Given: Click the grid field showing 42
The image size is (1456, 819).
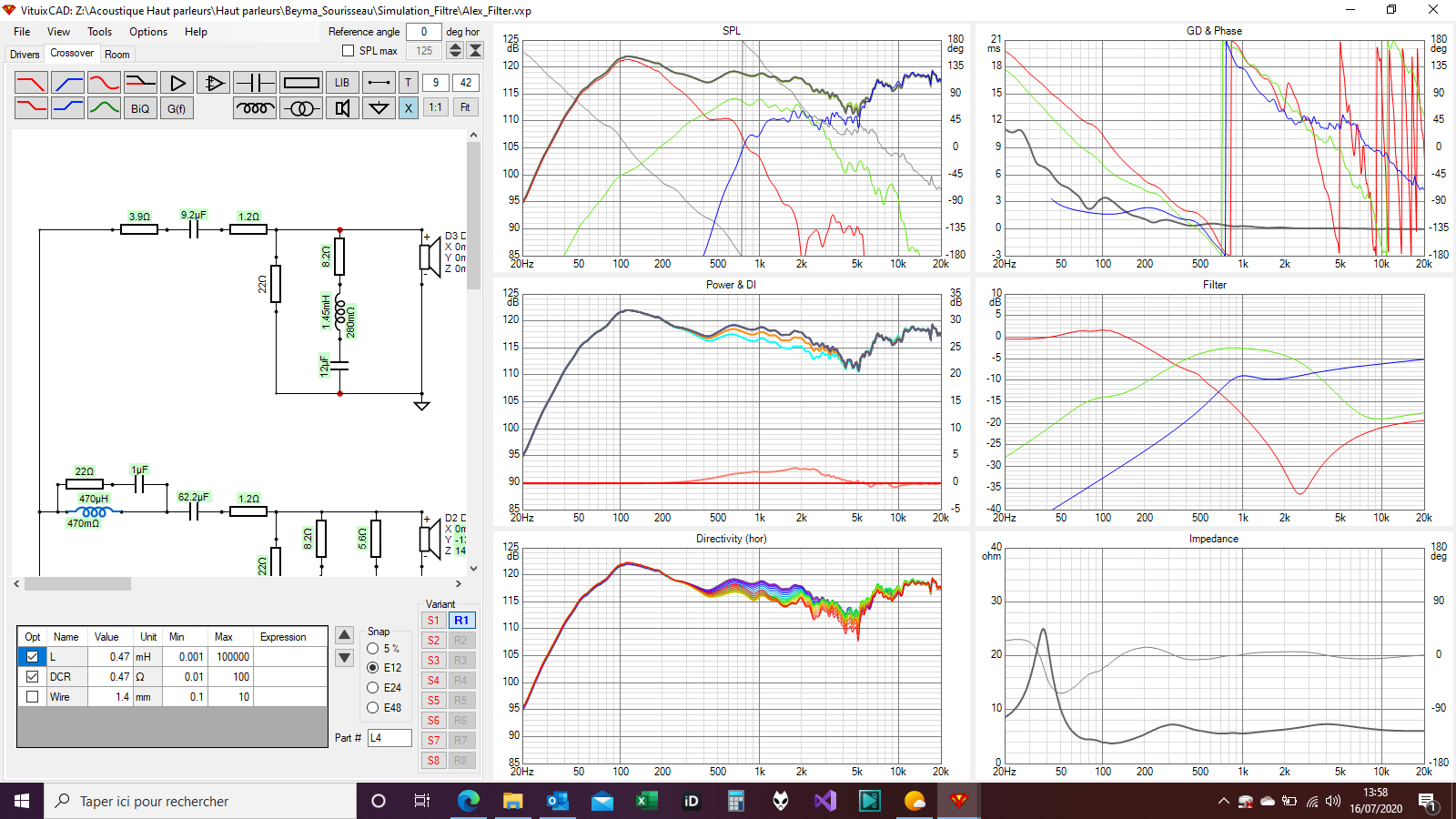Looking at the screenshot, I should tap(465, 83).
